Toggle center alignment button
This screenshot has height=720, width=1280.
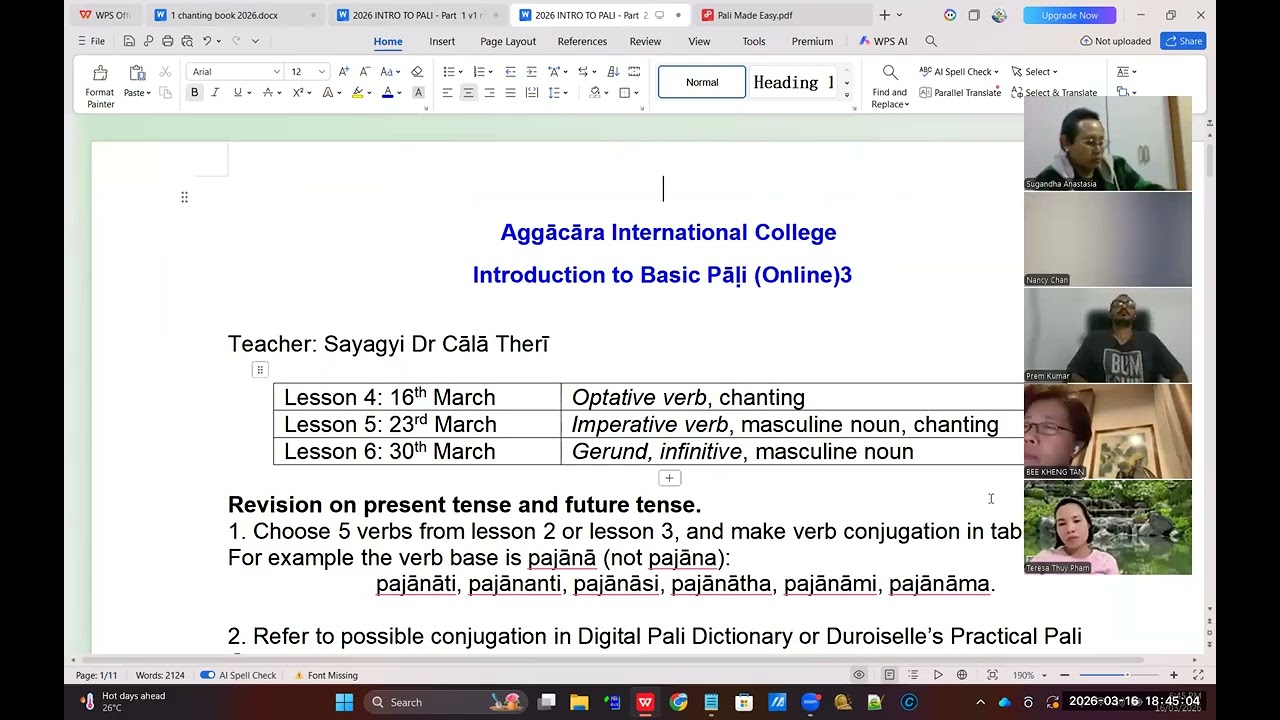coord(468,93)
